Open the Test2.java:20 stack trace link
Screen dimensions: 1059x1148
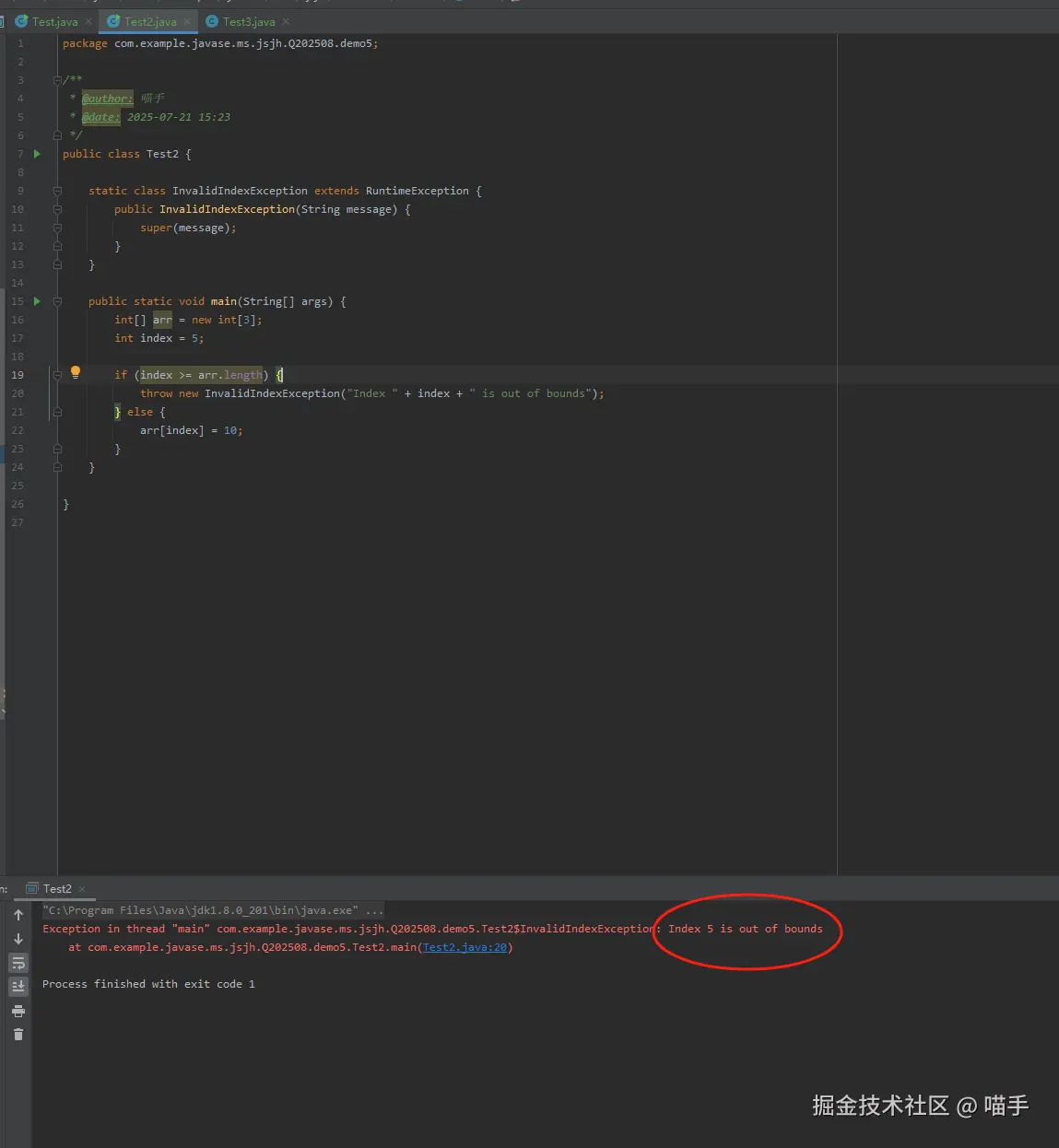465,947
